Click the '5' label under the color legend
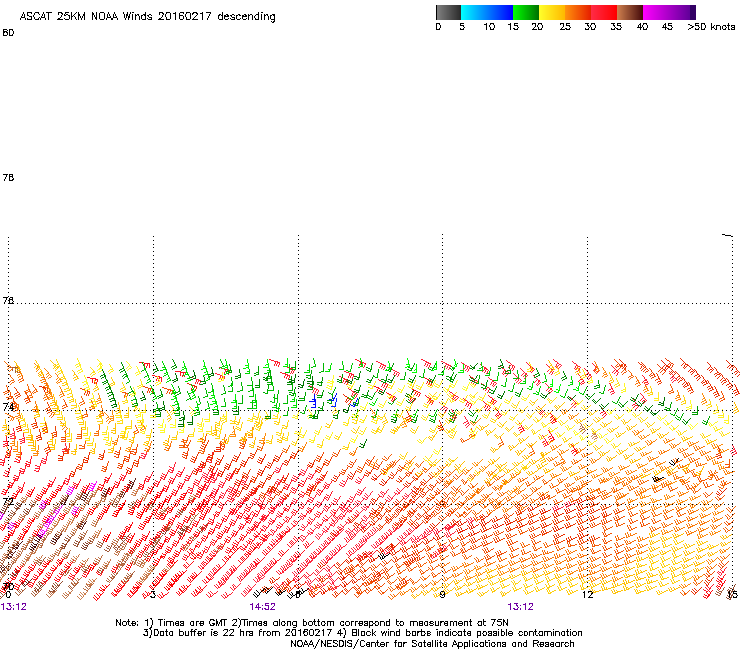 click(x=462, y=27)
